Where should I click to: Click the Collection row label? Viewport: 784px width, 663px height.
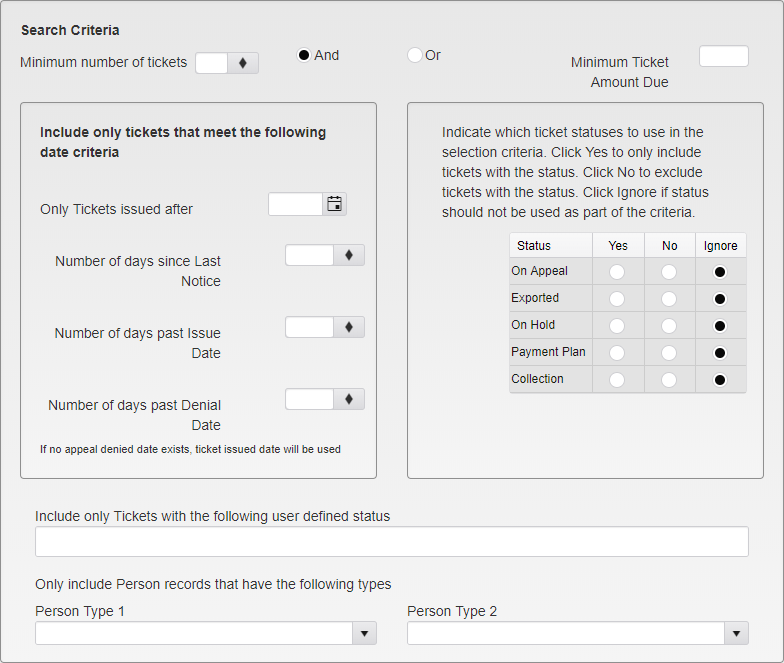[x=537, y=379]
